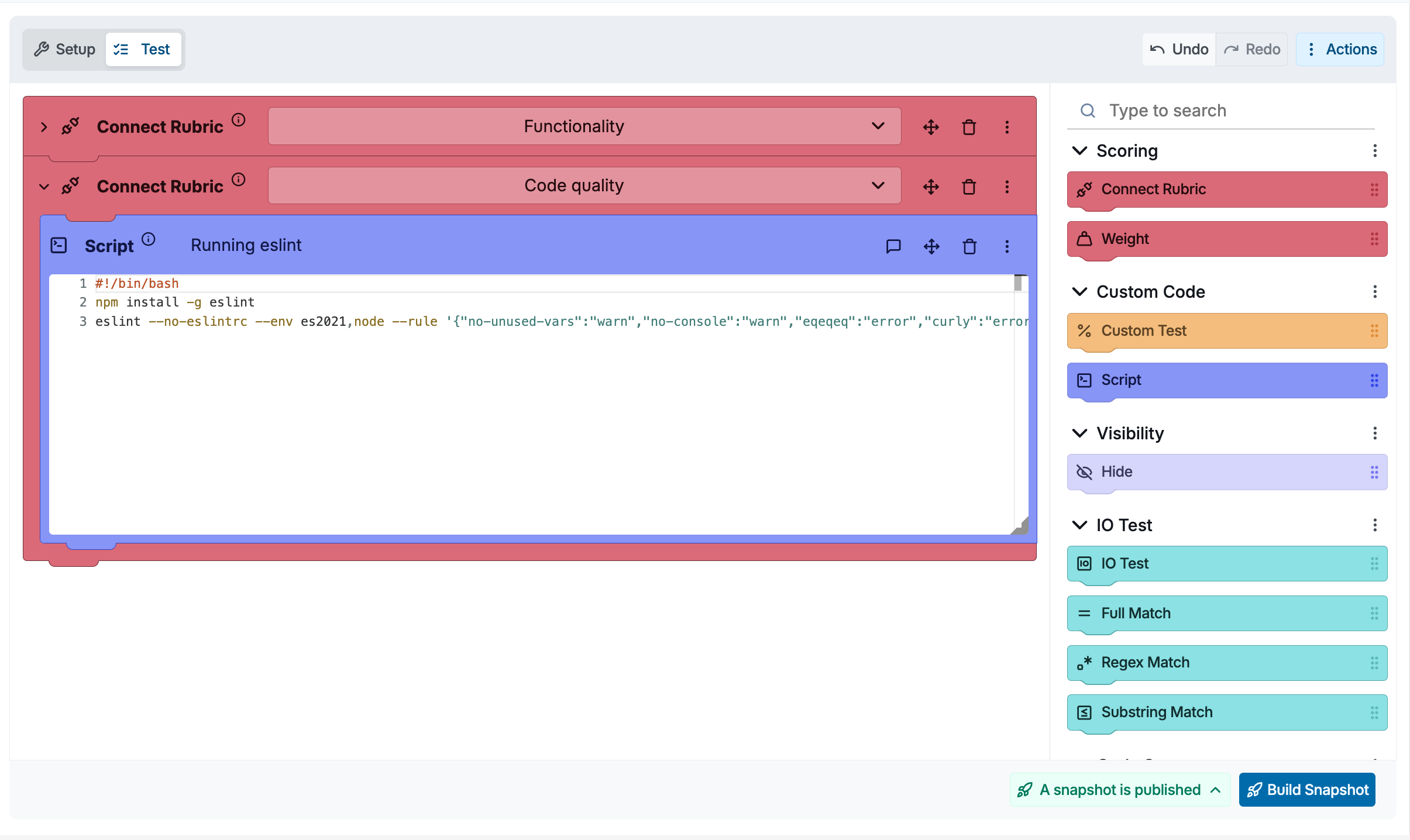
Task: Open comment icon on Script block
Action: coord(893,246)
